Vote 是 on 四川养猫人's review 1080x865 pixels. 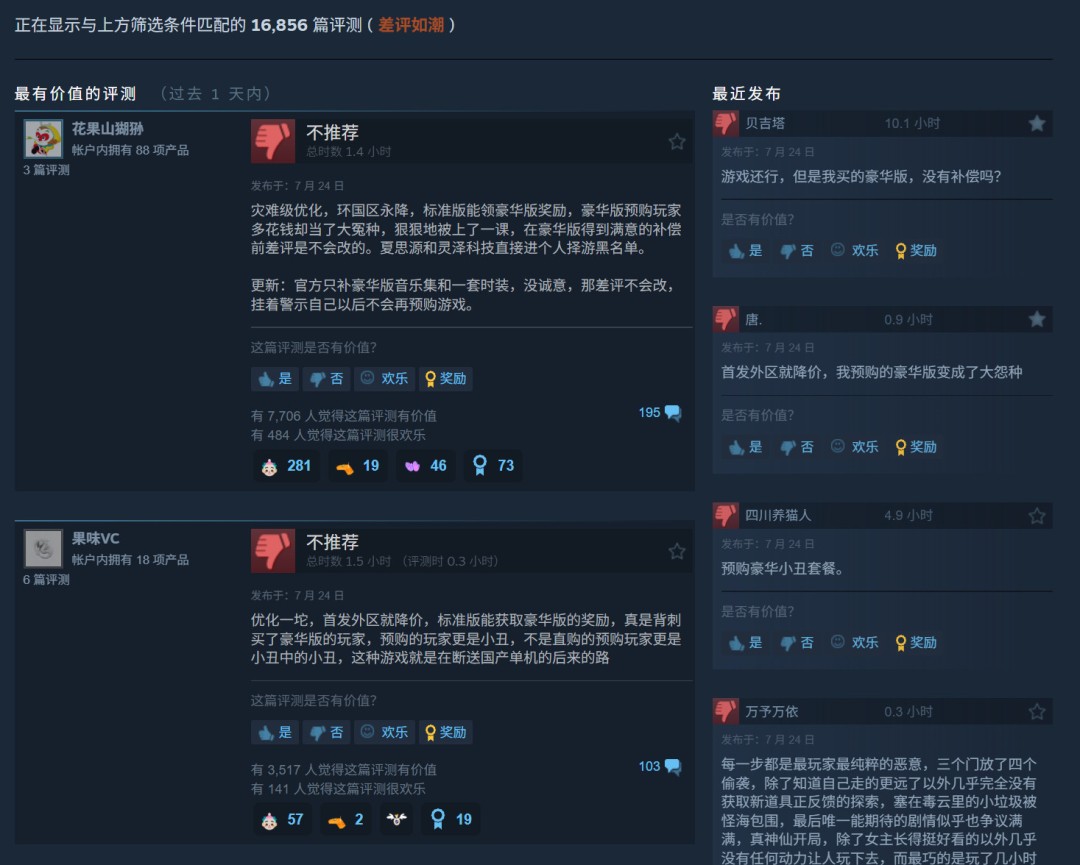745,643
